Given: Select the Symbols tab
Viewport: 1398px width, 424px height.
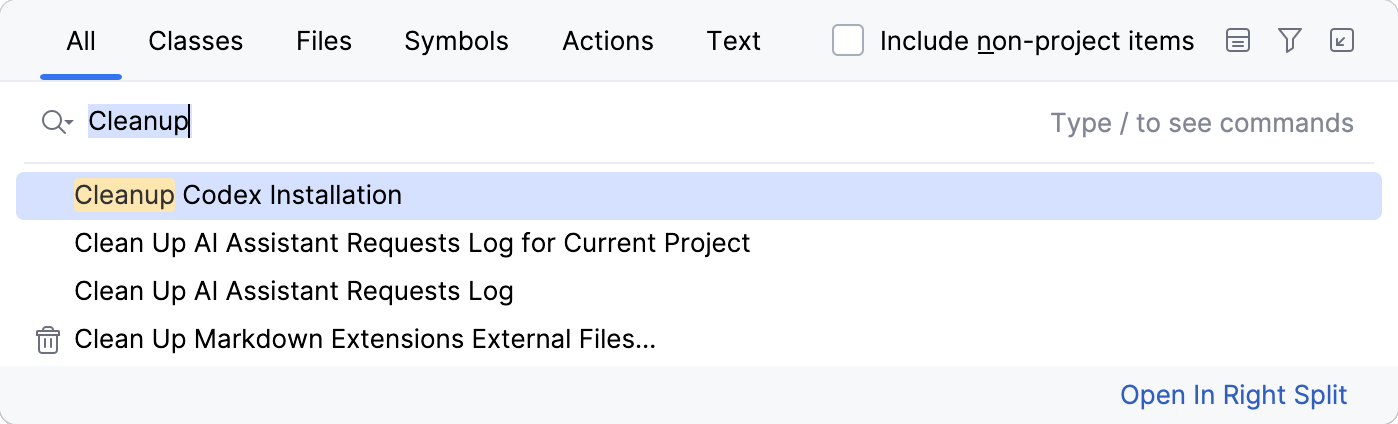Looking at the screenshot, I should 456,41.
